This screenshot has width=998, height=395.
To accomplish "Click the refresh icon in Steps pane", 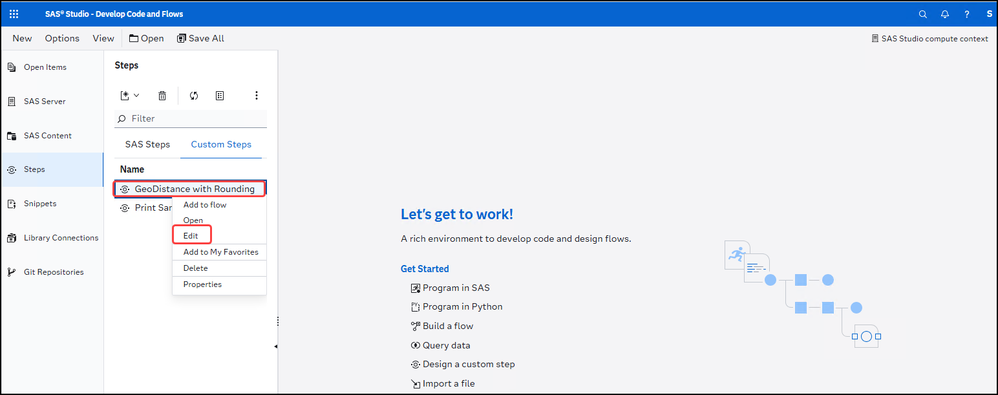I will [194, 95].
